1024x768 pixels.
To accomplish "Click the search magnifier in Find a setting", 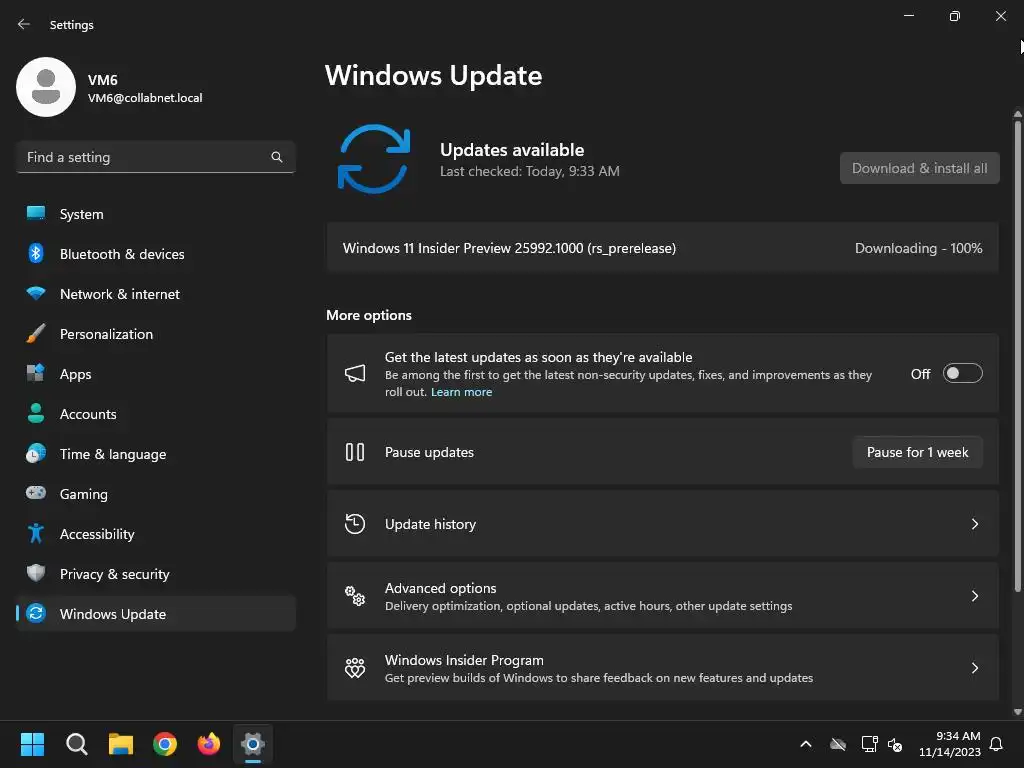I will 277,157.
